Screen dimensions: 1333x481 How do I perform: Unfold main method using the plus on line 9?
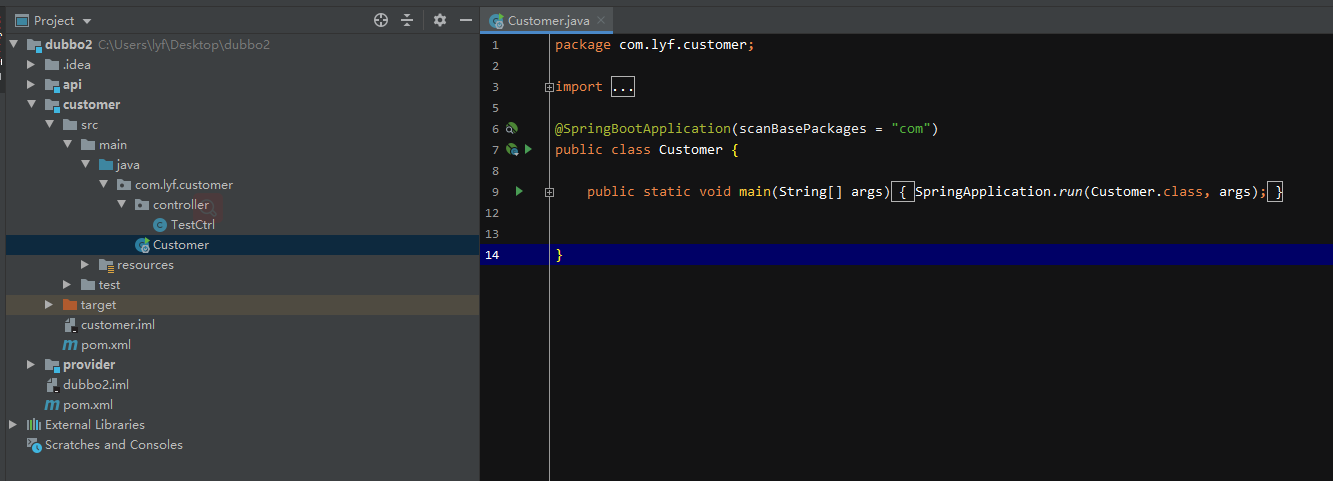pyautogui.click(x=549, y=191)
